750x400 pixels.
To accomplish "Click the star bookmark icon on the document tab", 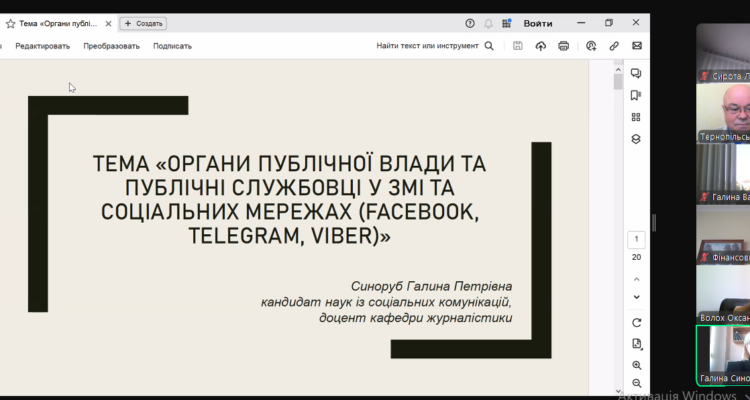I will (11, 23).
